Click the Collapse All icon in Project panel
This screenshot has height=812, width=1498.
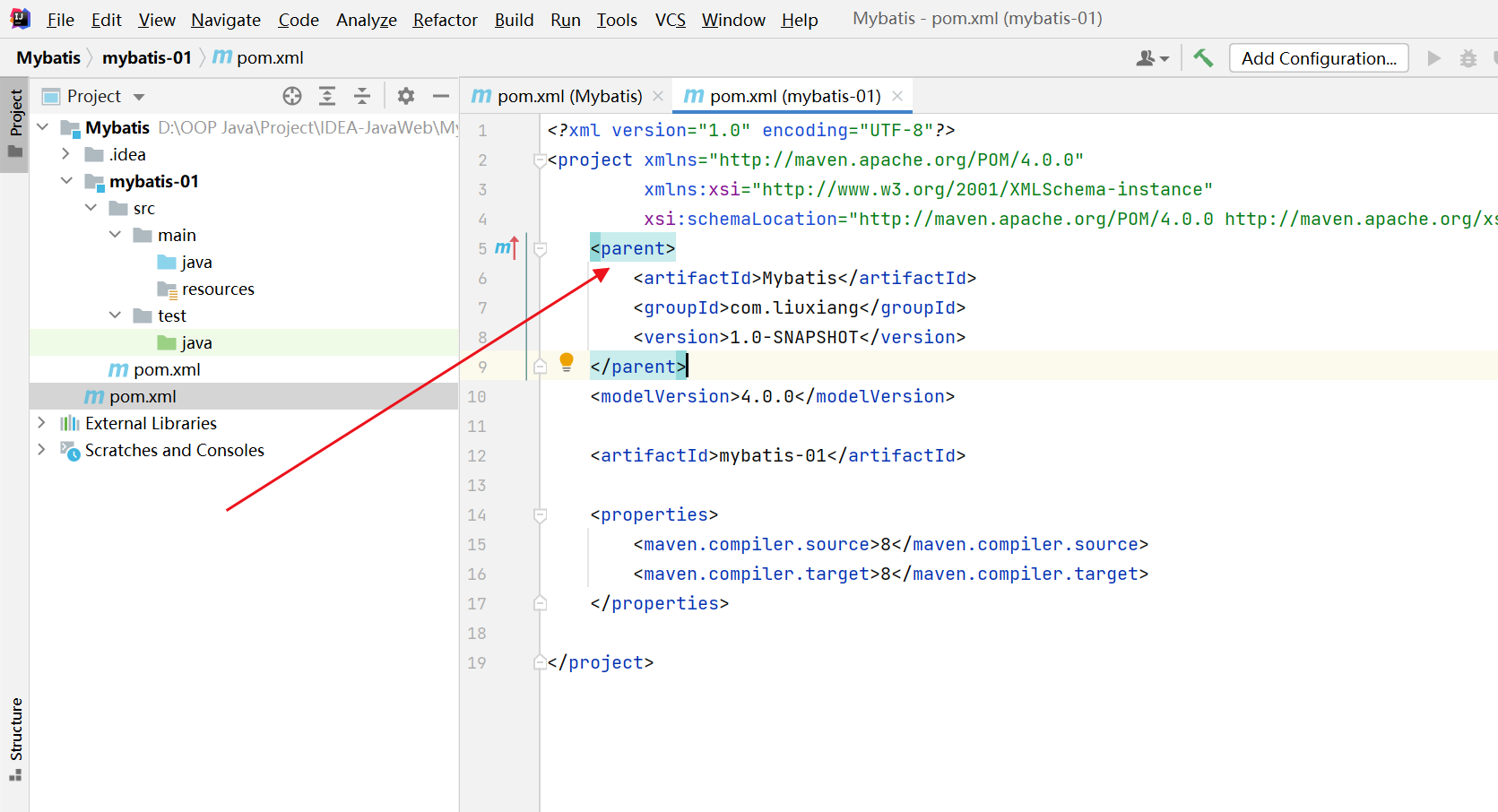[x=362, y=96]
